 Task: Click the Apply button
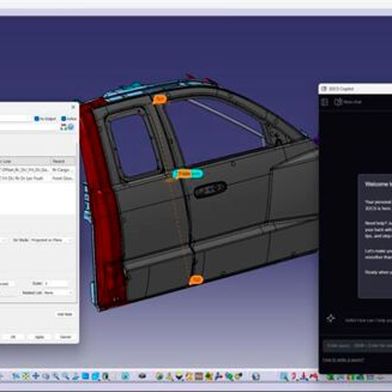[x=39, y=337]
